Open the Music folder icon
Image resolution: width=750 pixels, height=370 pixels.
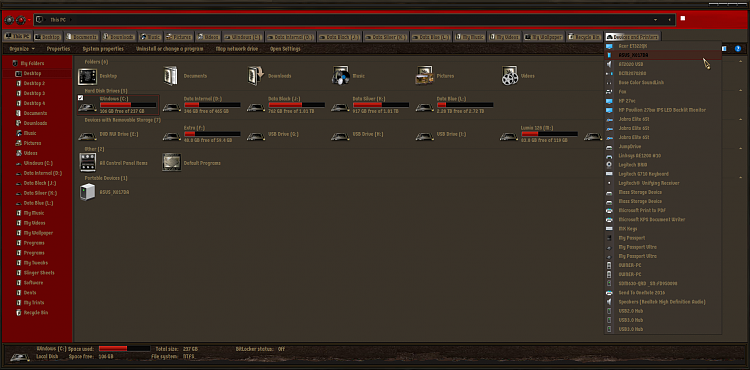tap(340, 76)
